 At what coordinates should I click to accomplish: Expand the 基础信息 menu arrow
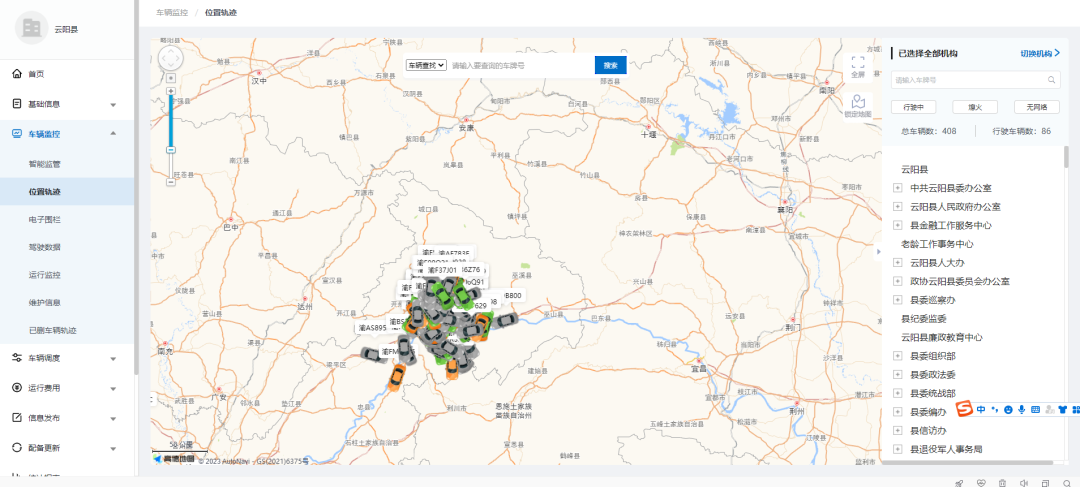[x=113, y=105]
